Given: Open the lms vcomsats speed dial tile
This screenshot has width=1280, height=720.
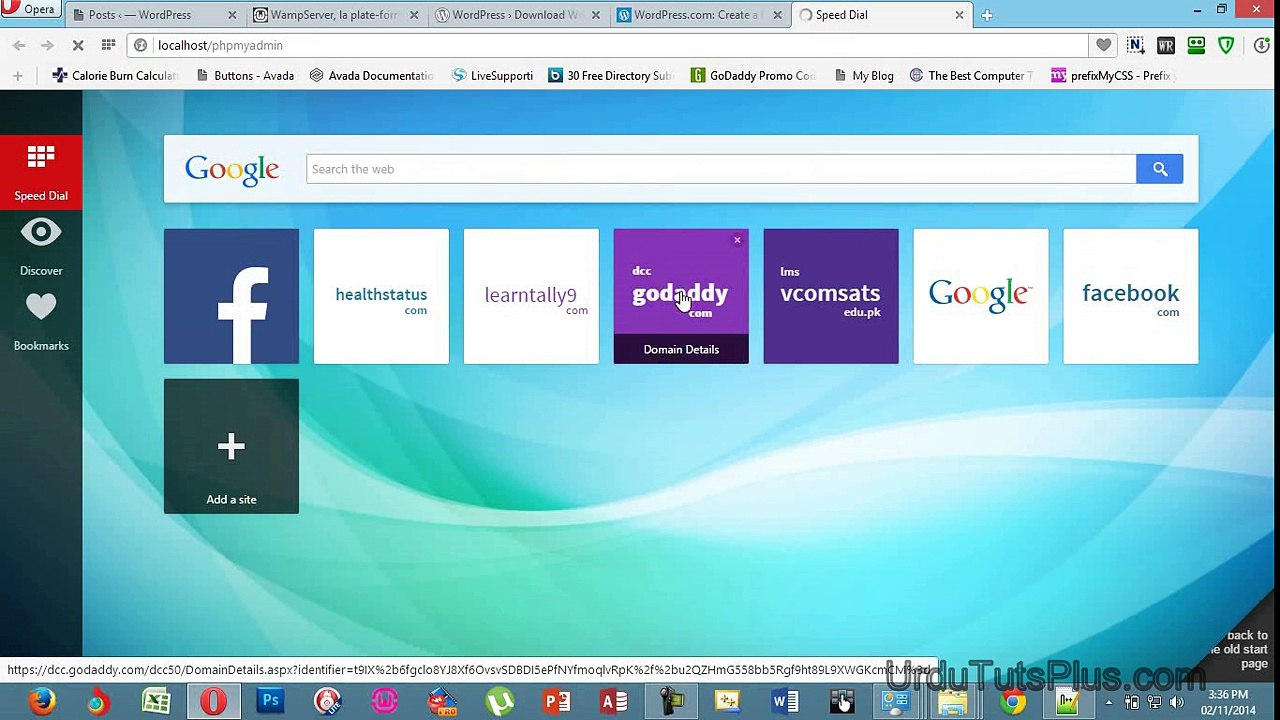Looking at the screenshot, I should coord(831,296).
